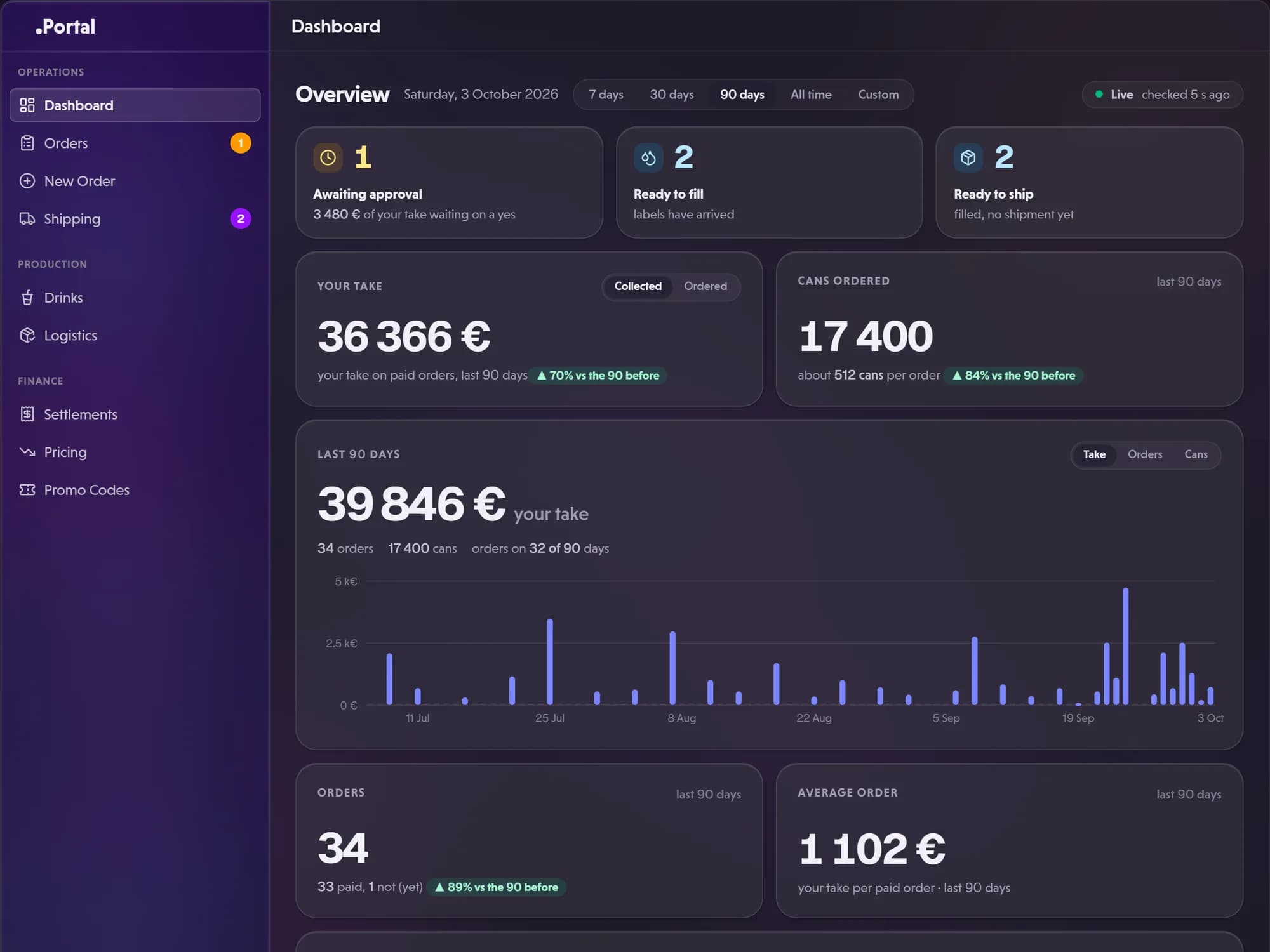The height and width of the screenshot is (952, 1270).
Task: Go to the Settlements page
Action: [135, 414]
